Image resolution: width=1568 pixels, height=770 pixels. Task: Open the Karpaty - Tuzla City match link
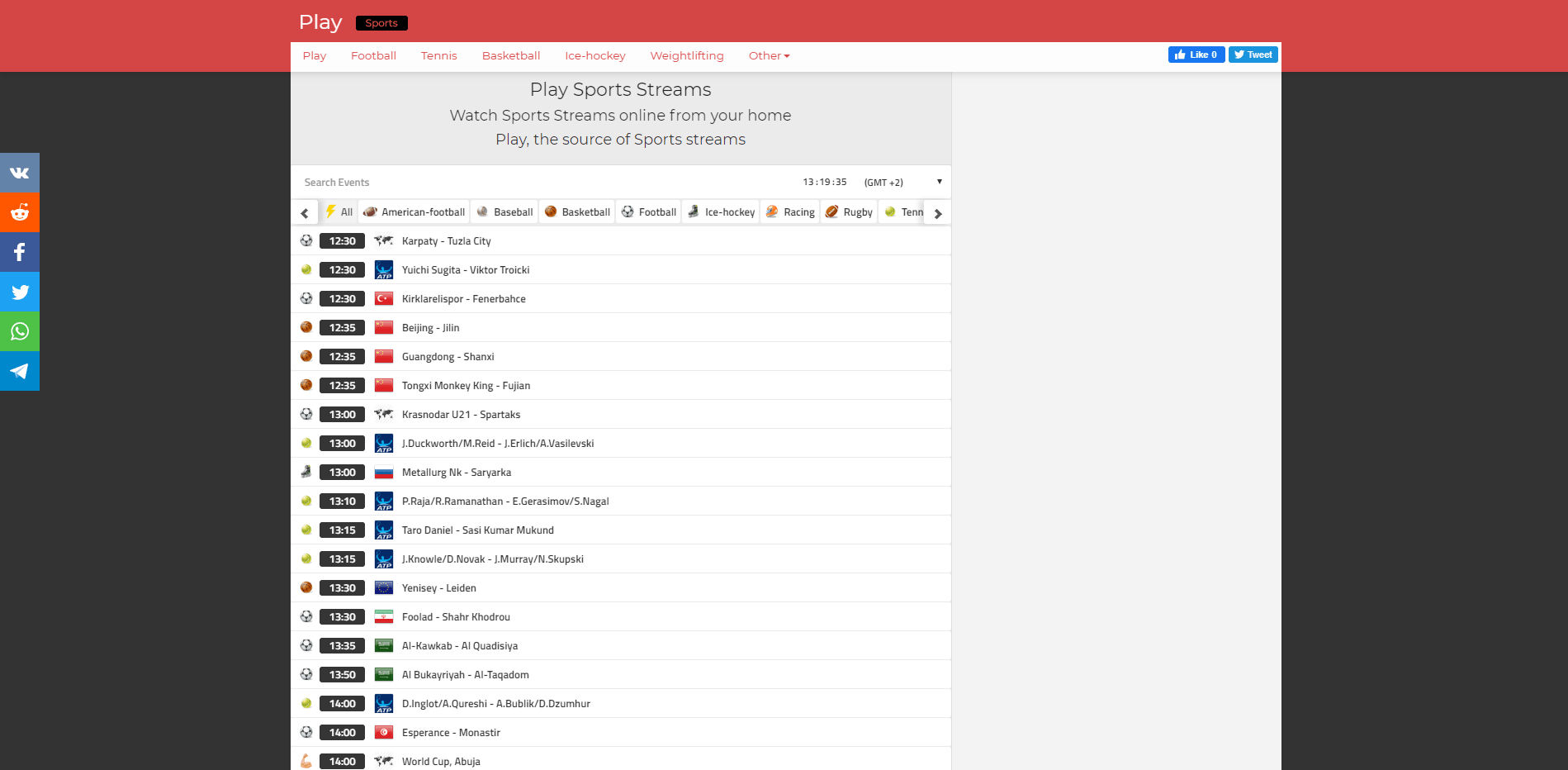pyautogui.click(x=446, y=240)
